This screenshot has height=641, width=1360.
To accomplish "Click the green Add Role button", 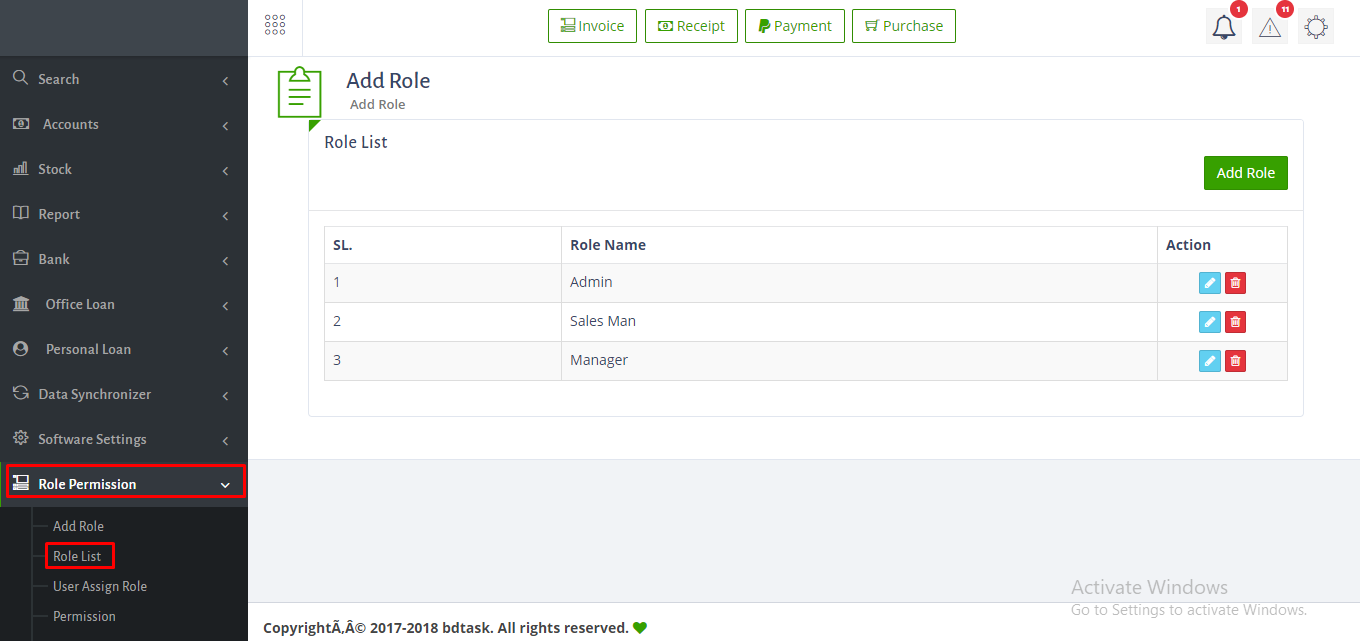I will click(x=1246, y=173).
